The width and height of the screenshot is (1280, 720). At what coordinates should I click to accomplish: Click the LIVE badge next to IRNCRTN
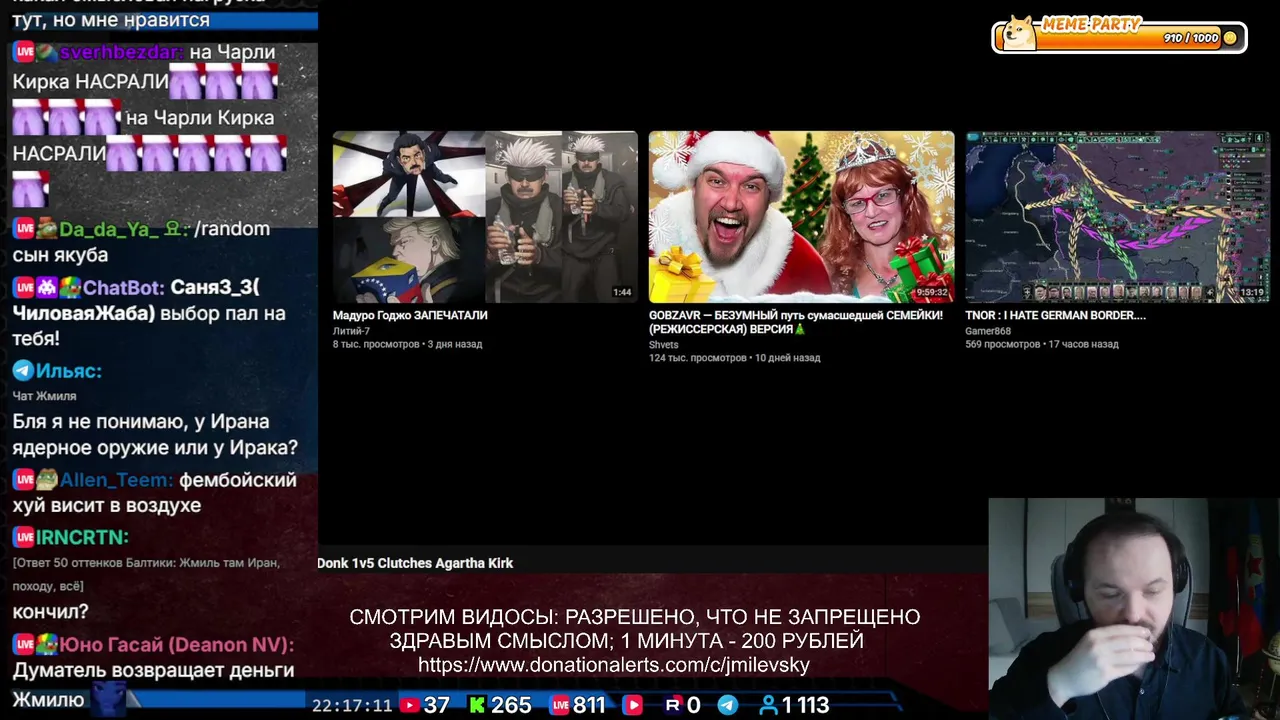24,538
